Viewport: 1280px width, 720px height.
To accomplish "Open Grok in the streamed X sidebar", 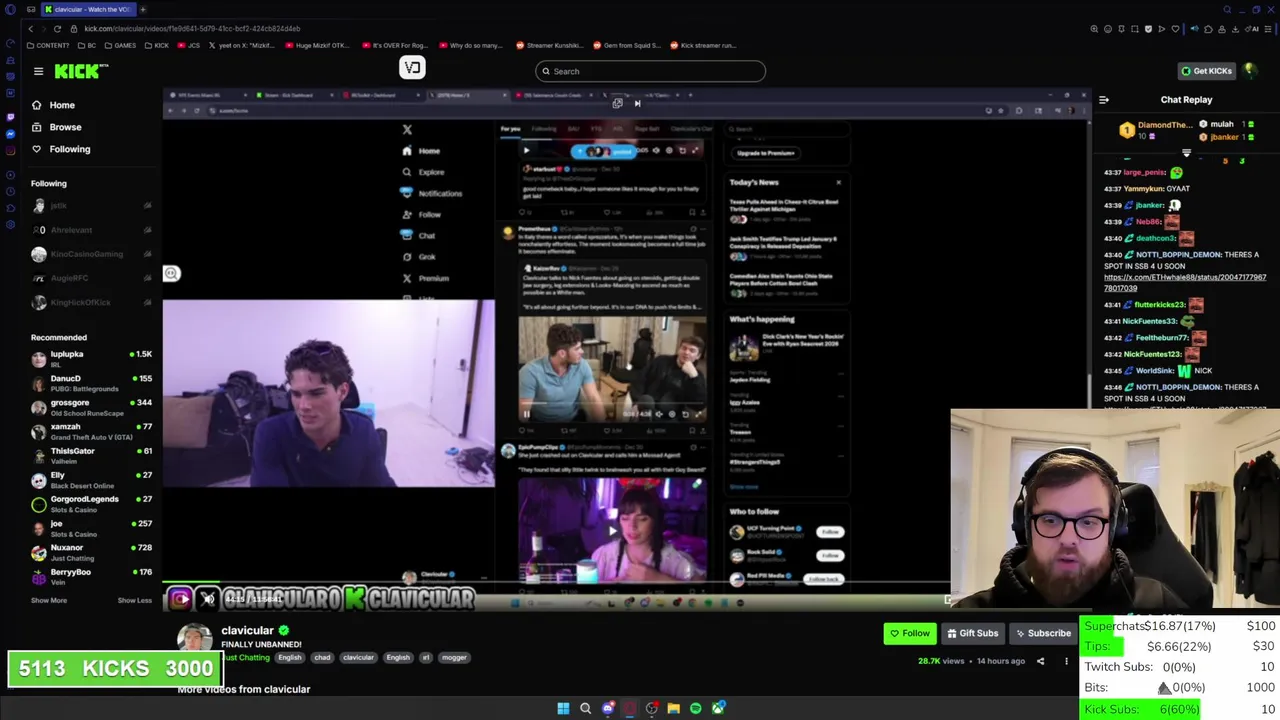I will click(x=420, y=257).
